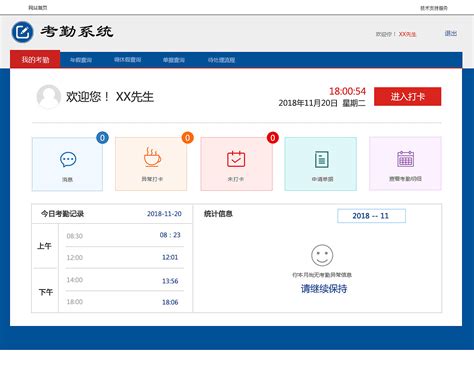Click the scheduled 08:30 time
The image size is (474, 366).
[x=75, y=236]
